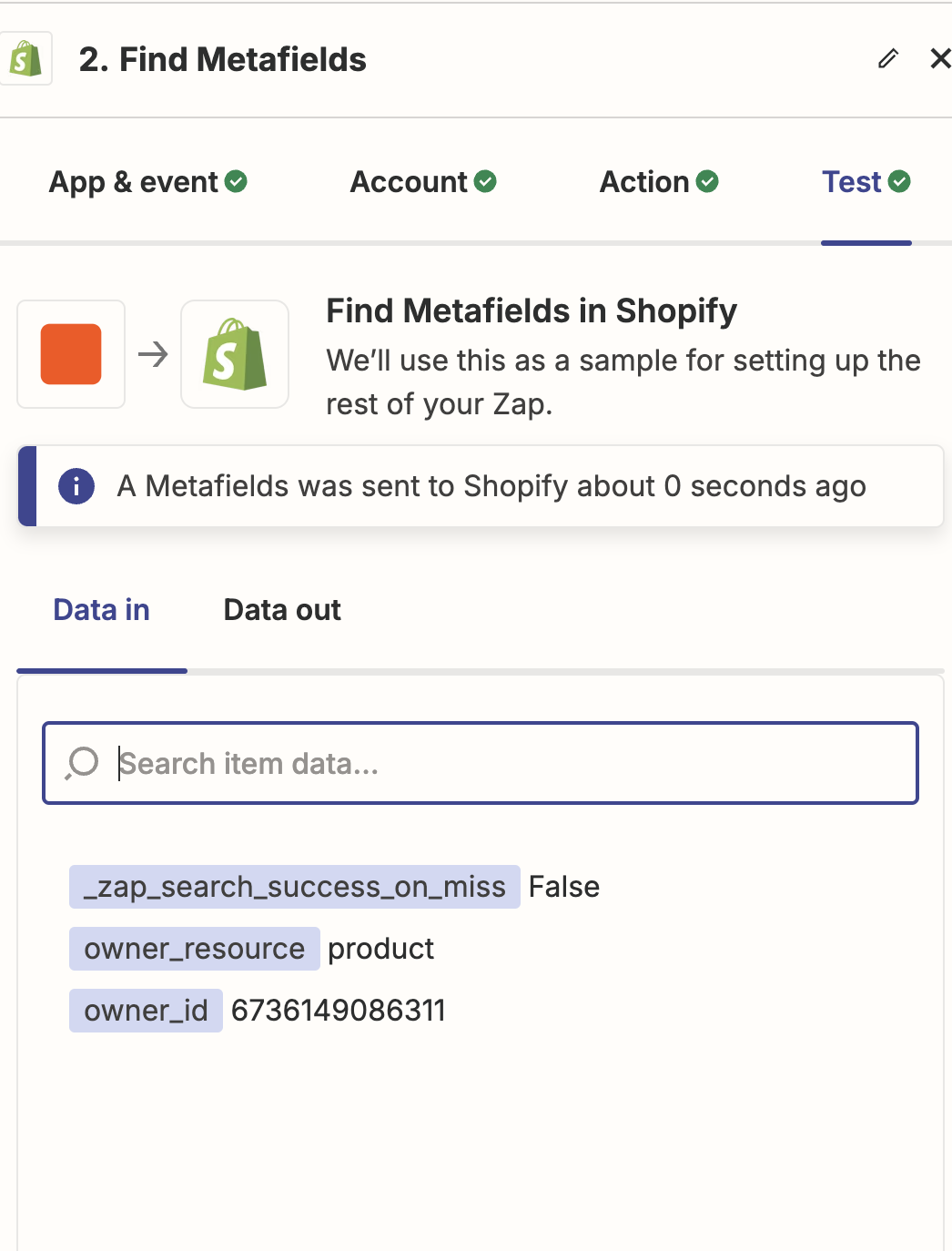Select the owner_resource key label
The height and width of the screenshot is (1251, 952).
[x=195, y=949]
